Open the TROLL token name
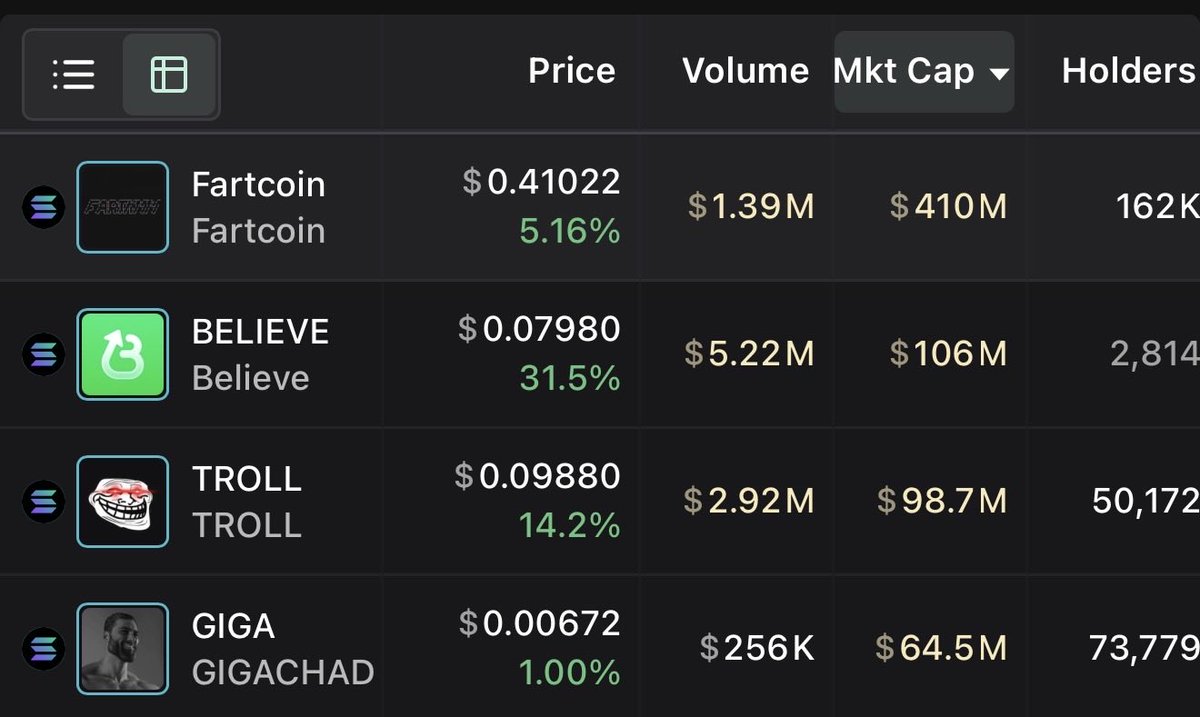Viewport: 1200px width, 717px height. [x=246, y=479]
